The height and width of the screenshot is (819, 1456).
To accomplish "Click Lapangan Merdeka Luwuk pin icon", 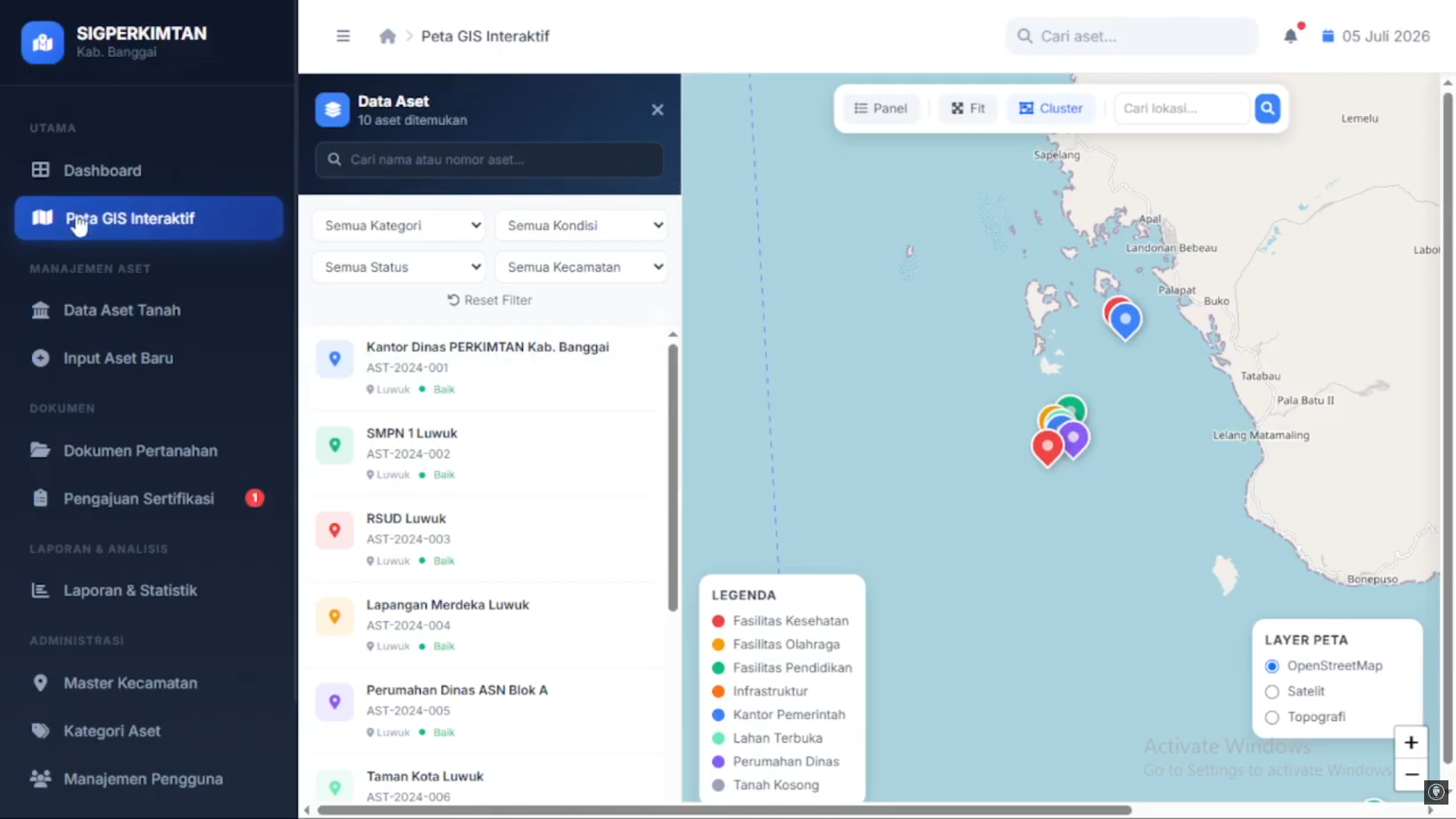I will point(334,617).
